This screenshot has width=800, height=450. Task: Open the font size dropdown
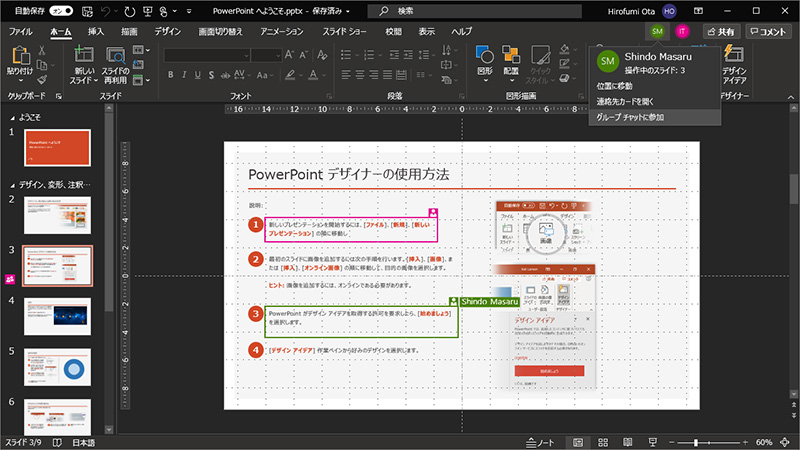click(278, 55)
